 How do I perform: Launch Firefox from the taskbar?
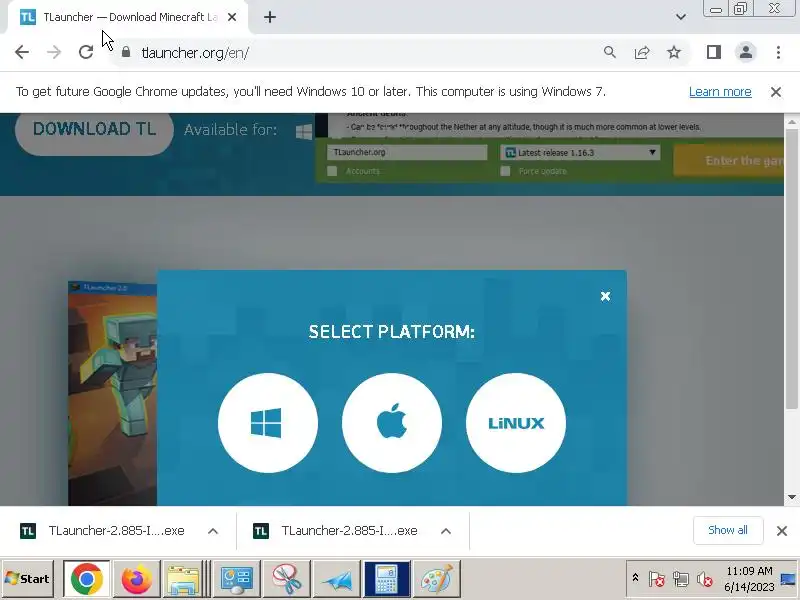click(x=136, y=579)
